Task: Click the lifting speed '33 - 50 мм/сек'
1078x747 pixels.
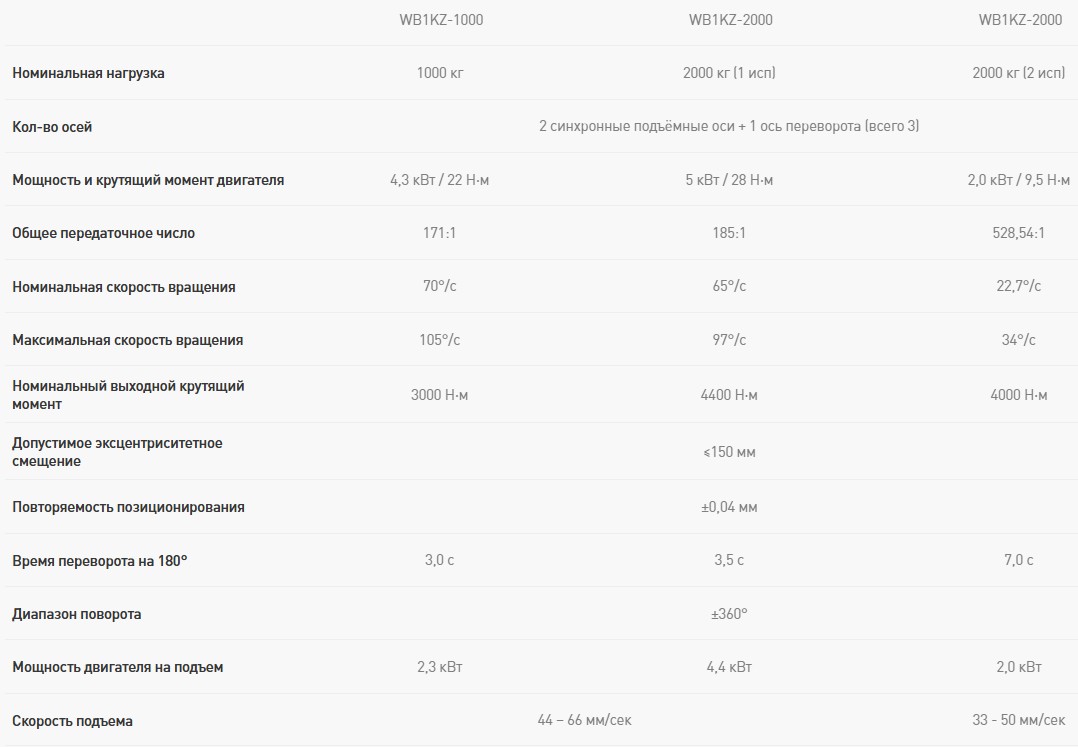Action: 1019,720
